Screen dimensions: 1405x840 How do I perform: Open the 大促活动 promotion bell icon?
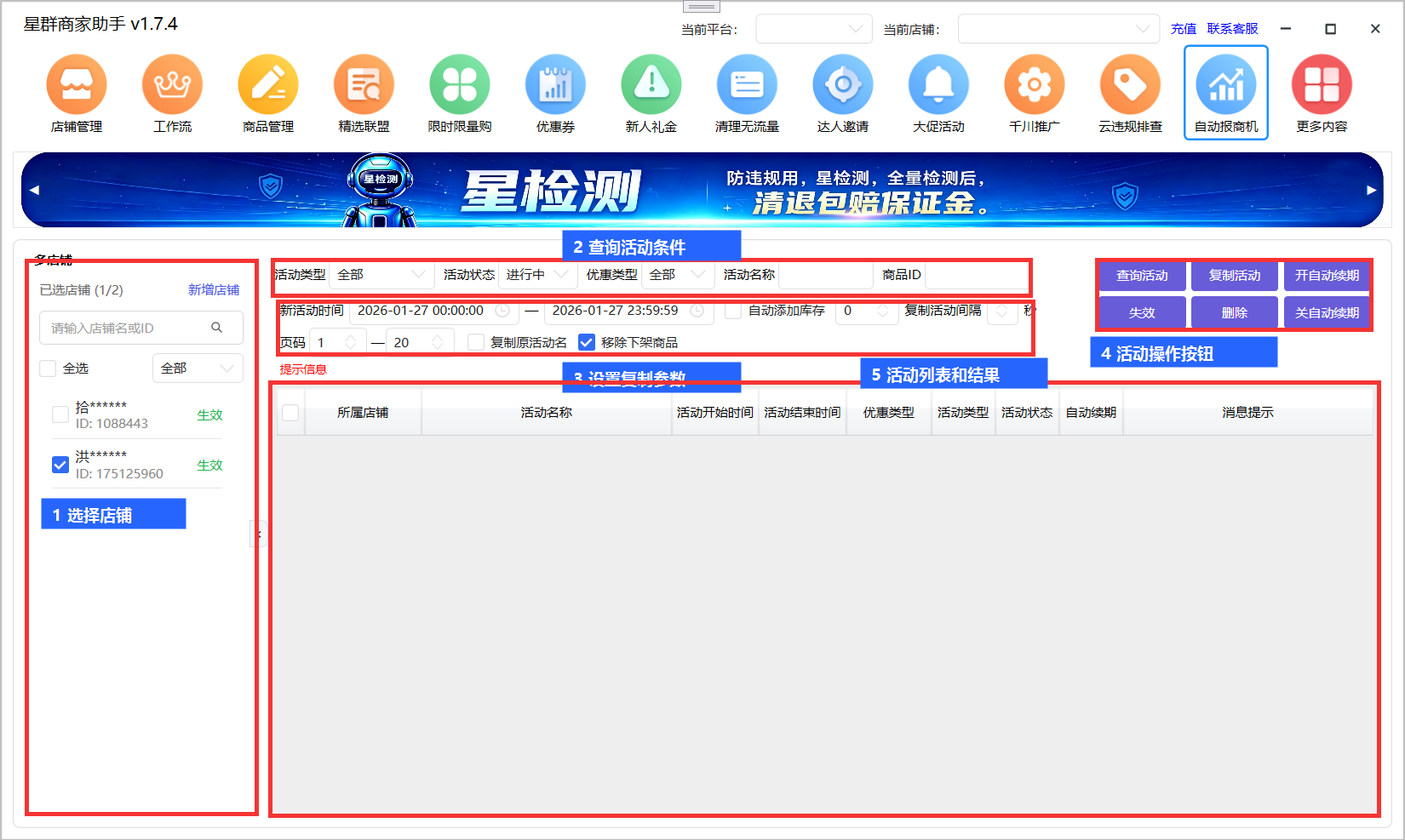click(x=938, y=84)
